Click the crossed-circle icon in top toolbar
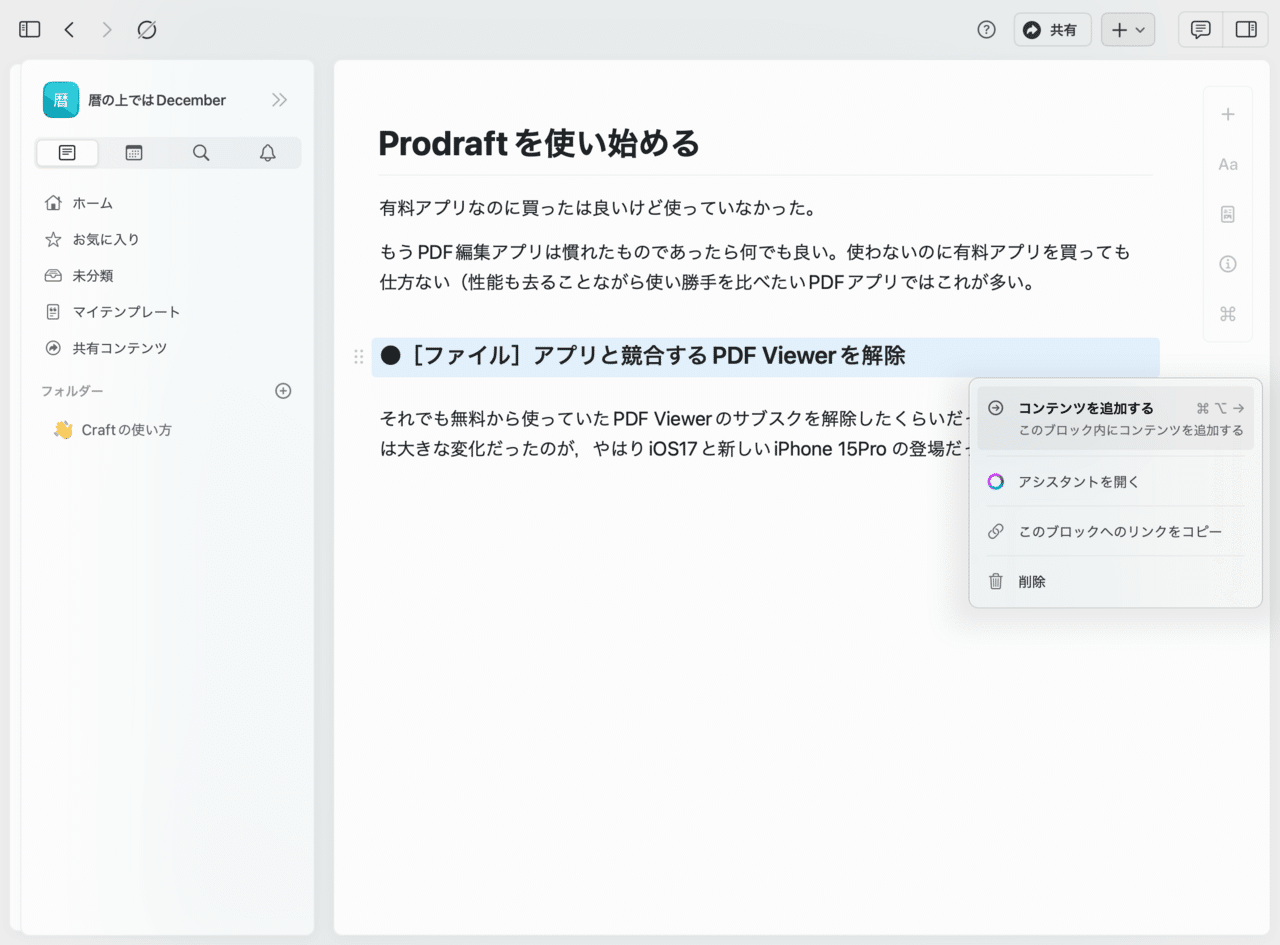This screenshot has width=1280, height=945. pos(146,30)
